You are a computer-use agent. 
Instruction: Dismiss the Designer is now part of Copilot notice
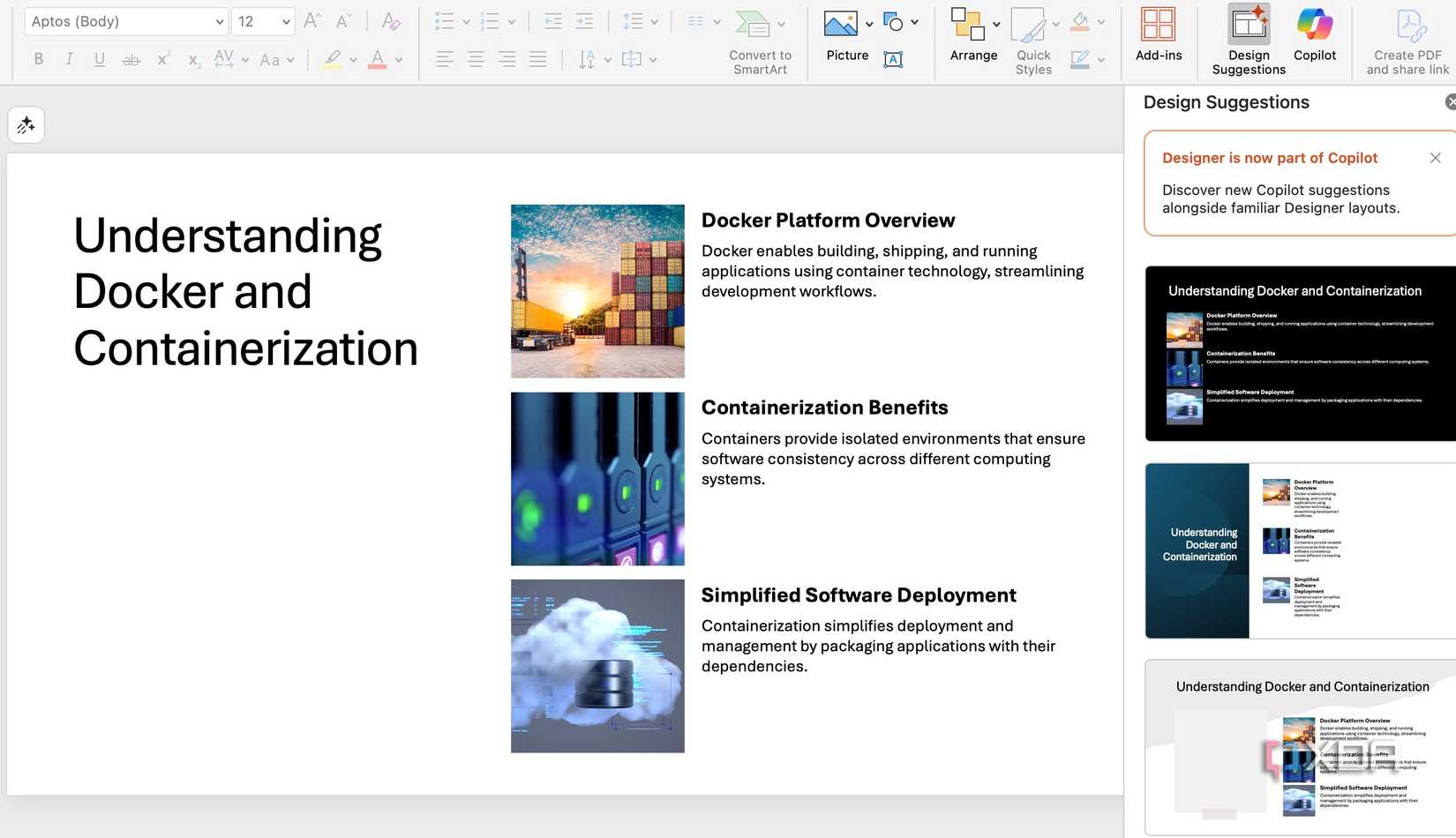click(1435, 158)
